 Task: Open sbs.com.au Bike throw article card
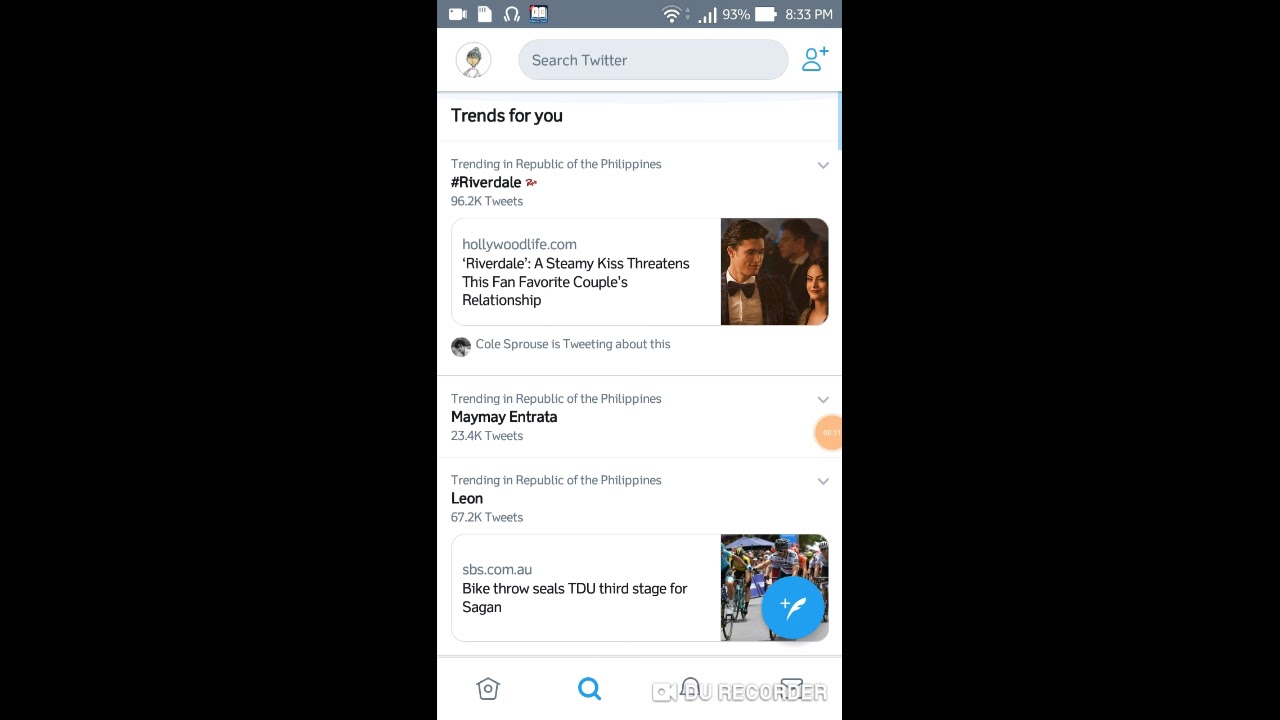click(640, 588)
